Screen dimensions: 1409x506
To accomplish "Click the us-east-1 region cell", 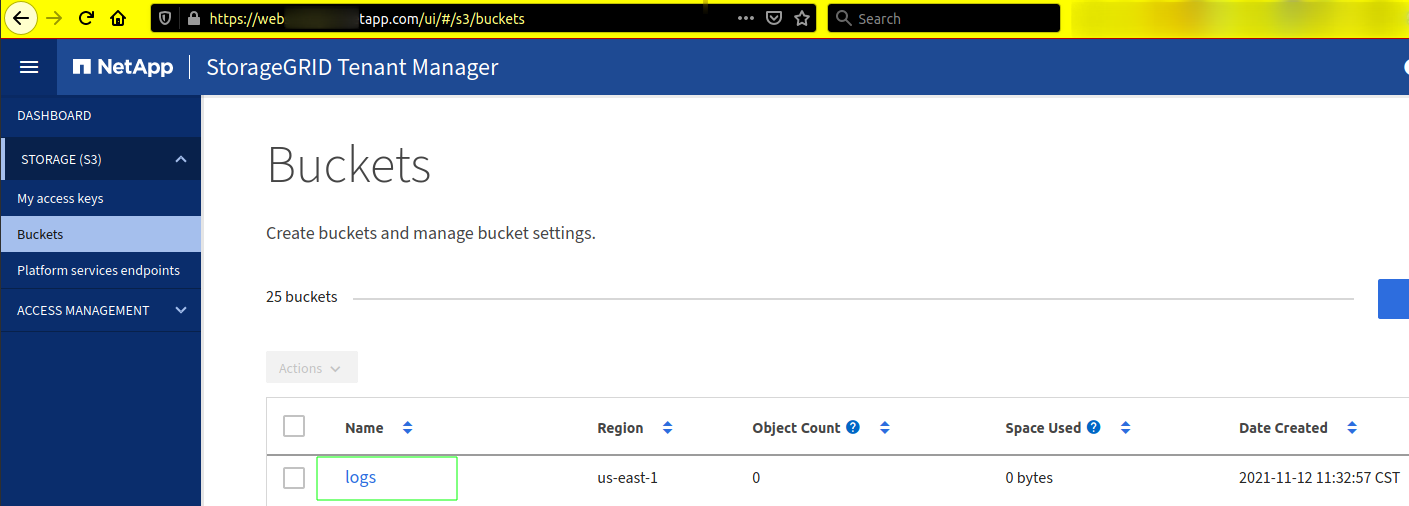I will pos(627,478).
